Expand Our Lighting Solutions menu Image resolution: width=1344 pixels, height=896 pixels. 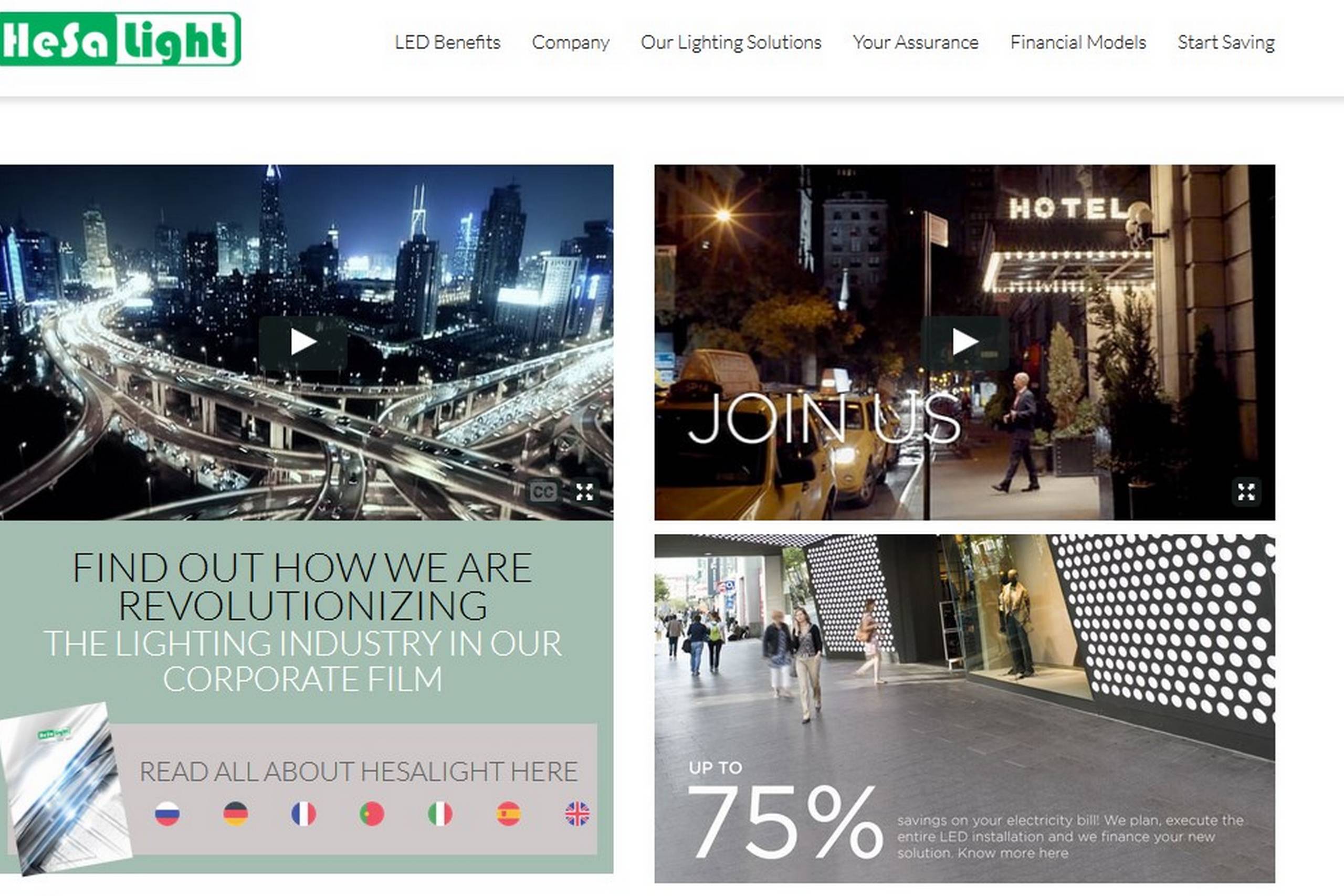(731, 43)
